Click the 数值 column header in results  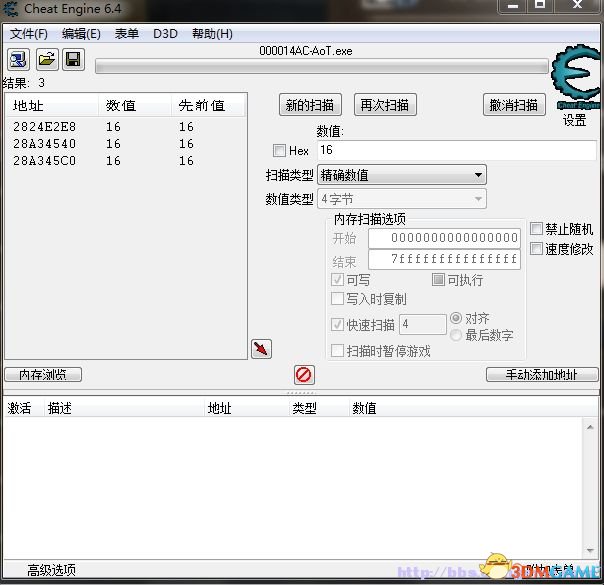(x=135, y=105)
